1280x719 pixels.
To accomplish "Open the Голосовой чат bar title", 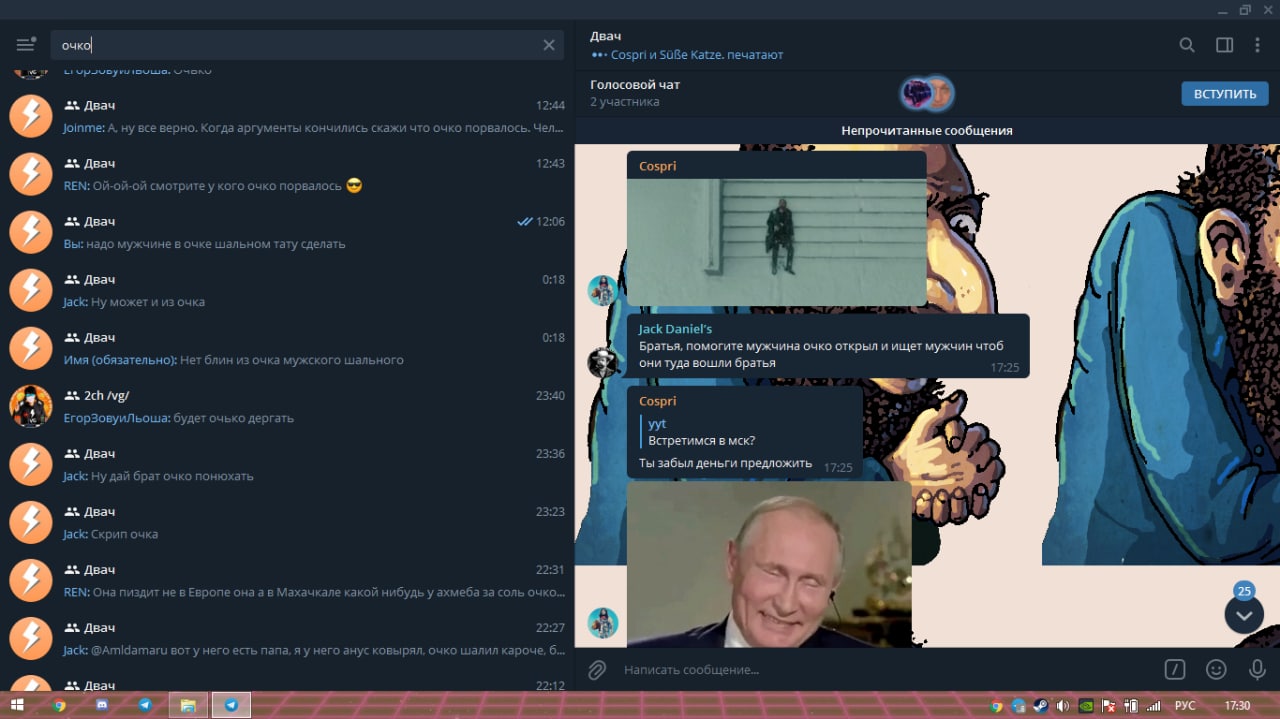I will click(635, 85).
